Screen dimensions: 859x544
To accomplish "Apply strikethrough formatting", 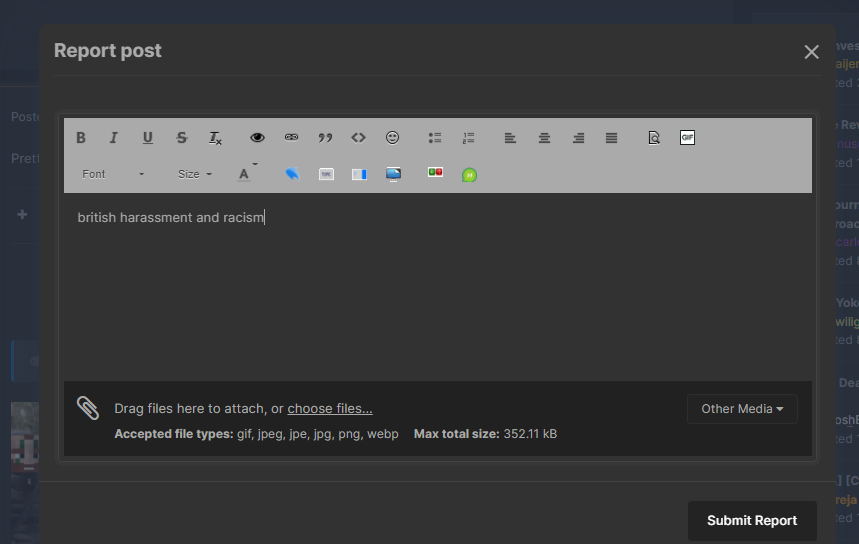I will [x=181, y=138].
